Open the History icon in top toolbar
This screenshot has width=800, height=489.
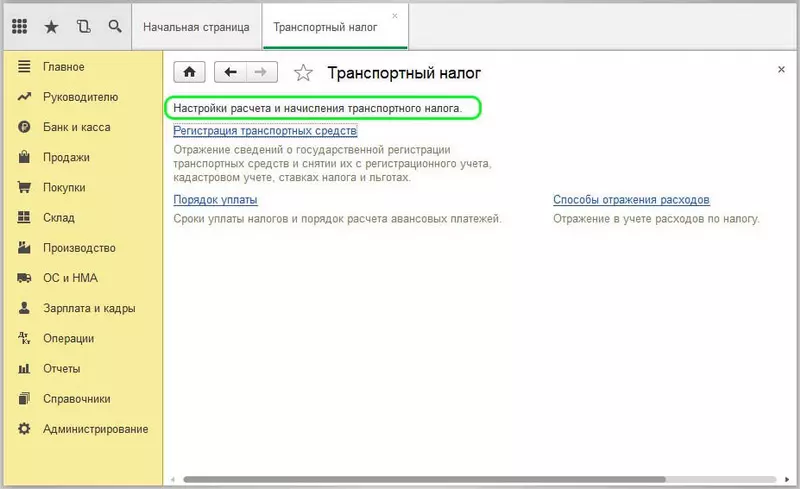coord(83,27)
